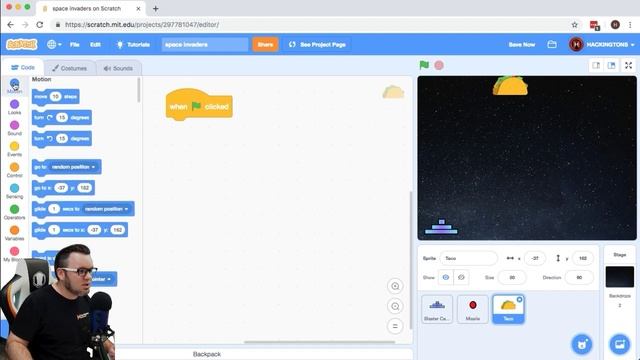
Task: Reset workspace zoom with equals button
Action: tap(395, 326)
